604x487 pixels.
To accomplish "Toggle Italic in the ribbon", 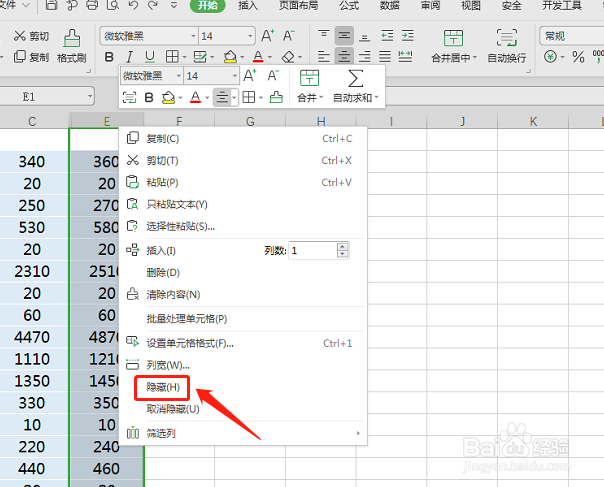I will (x=129, y=57).
